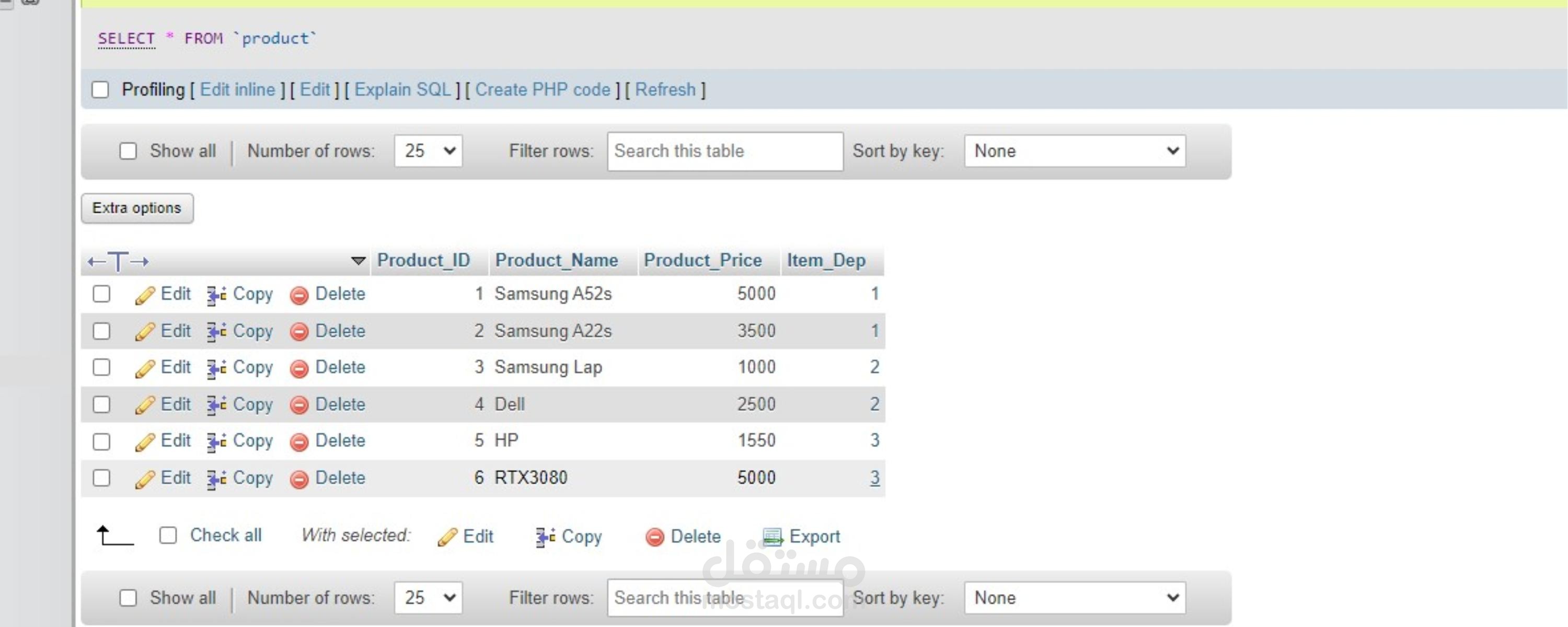The image size is (1568, 627).
Task: Click top Search this table field
Action: tap(724, 151)
